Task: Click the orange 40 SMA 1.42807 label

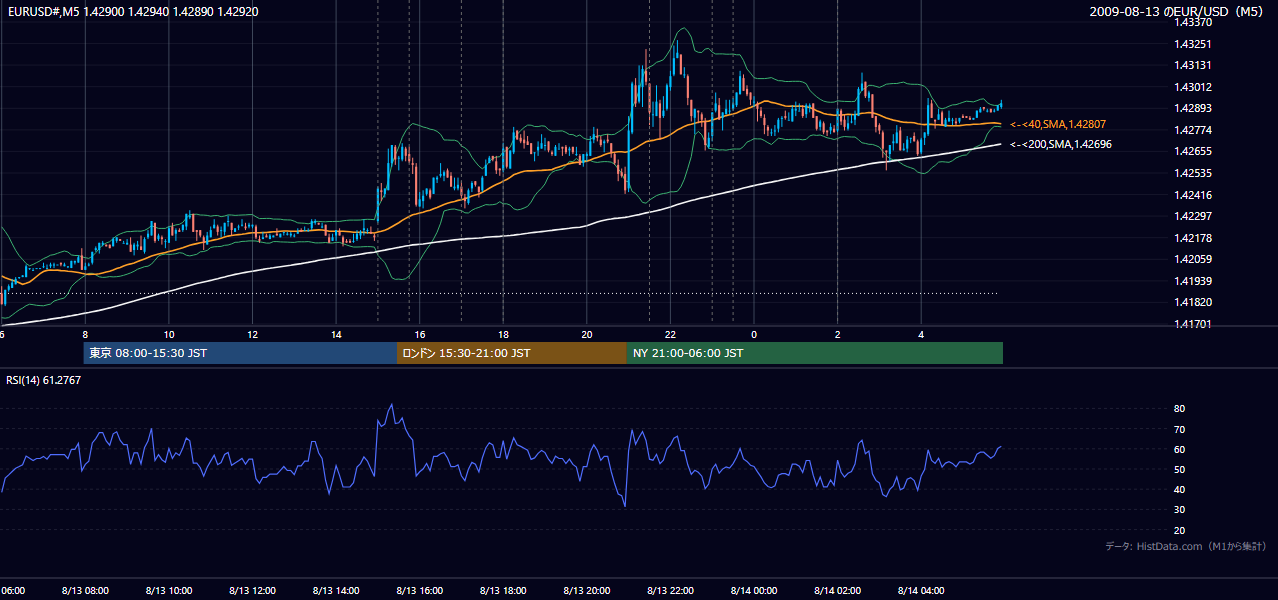Action: [1057, 124]
